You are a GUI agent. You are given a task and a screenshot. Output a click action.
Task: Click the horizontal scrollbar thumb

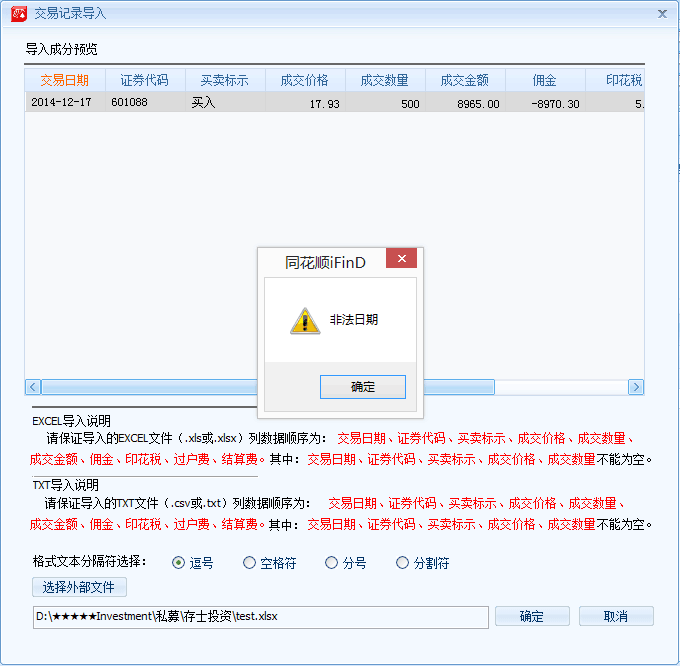point(268,387)
